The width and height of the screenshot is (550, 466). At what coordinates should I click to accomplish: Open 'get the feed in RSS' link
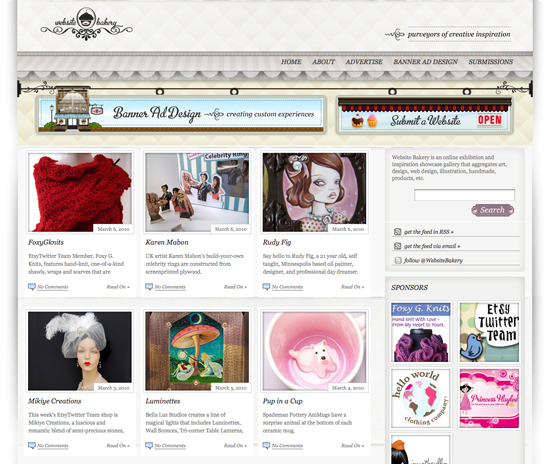[x=429, y=232]
